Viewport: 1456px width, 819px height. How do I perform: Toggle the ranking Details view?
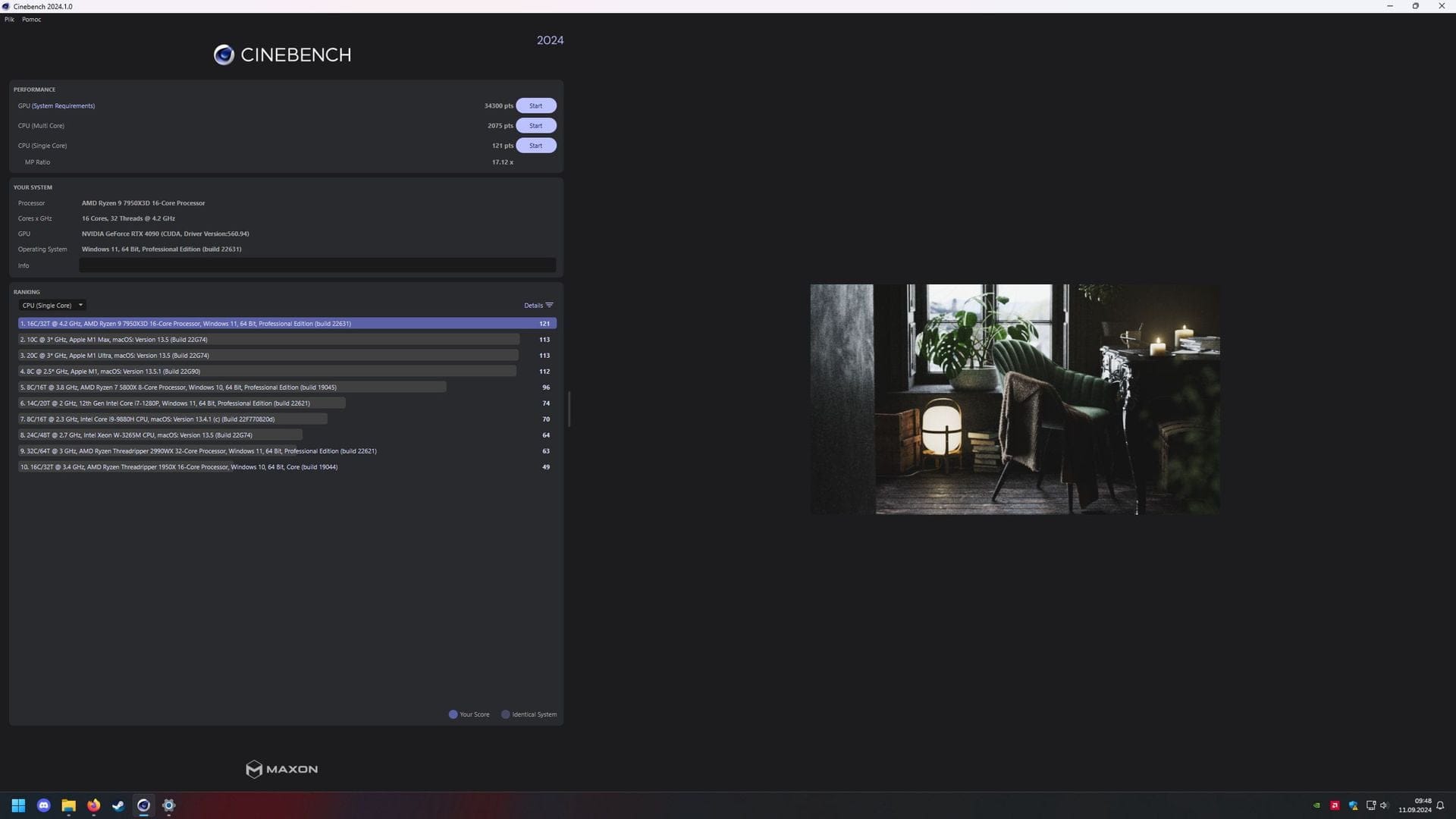click(x=538, y=305)
